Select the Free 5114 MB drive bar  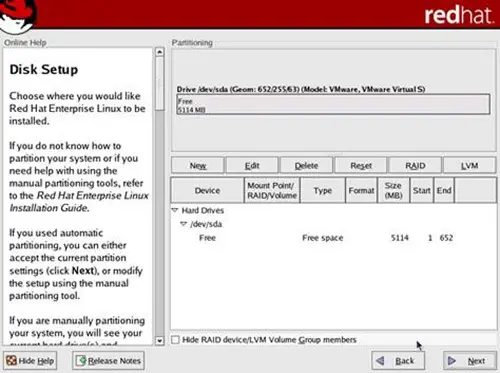point(333,104)
